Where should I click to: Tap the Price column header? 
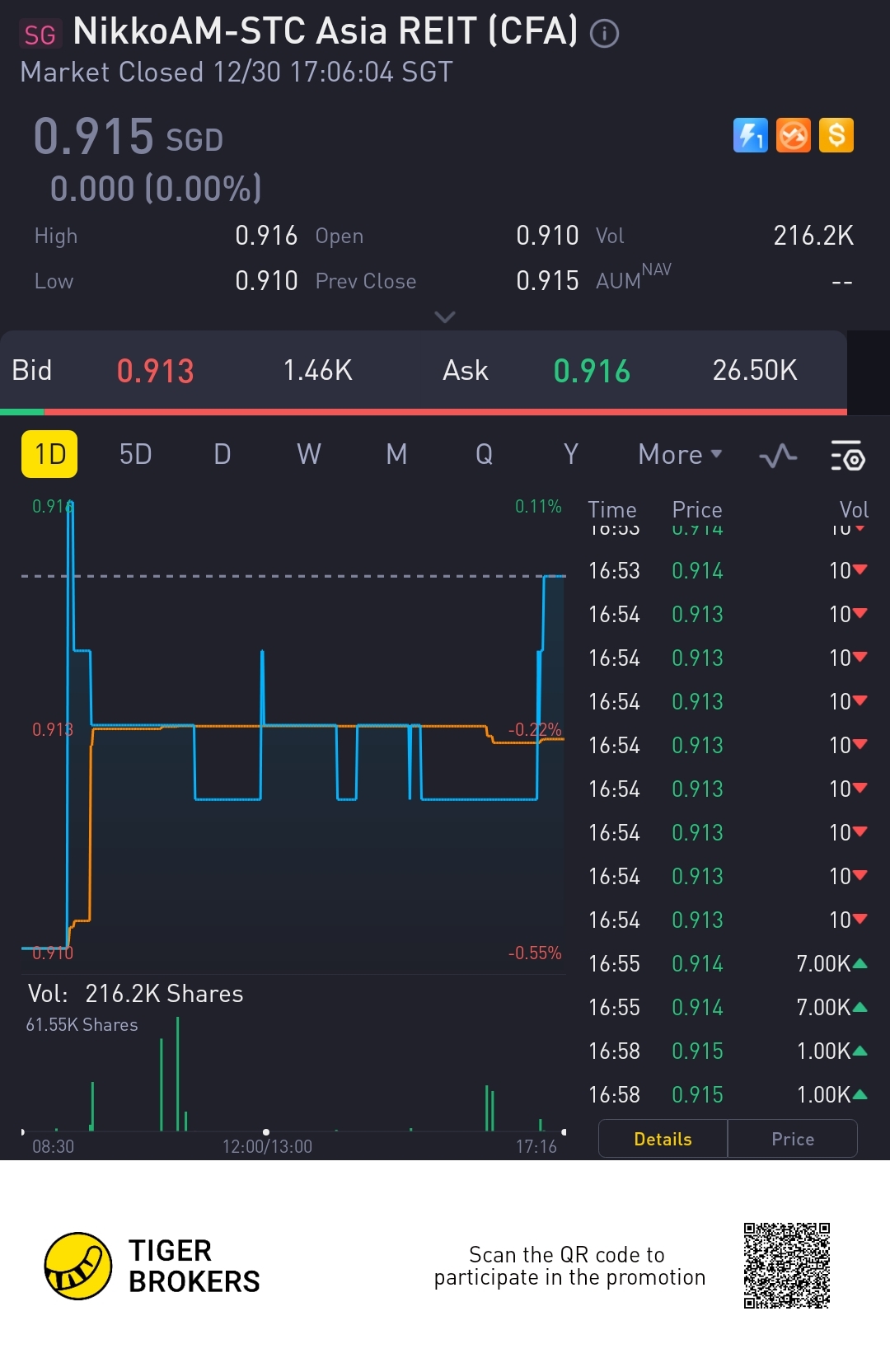pos(697,509)
